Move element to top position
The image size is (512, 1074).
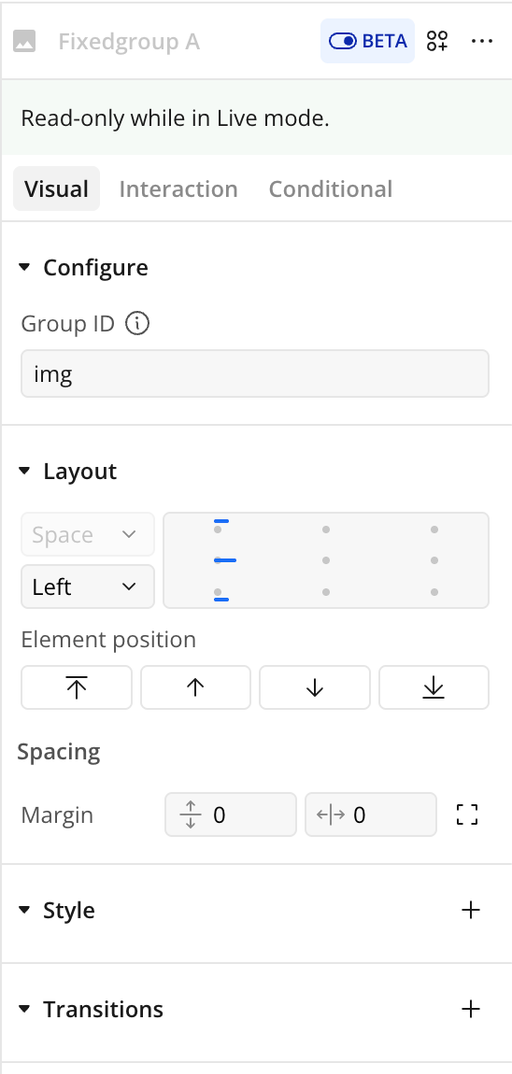pos(77,687)
